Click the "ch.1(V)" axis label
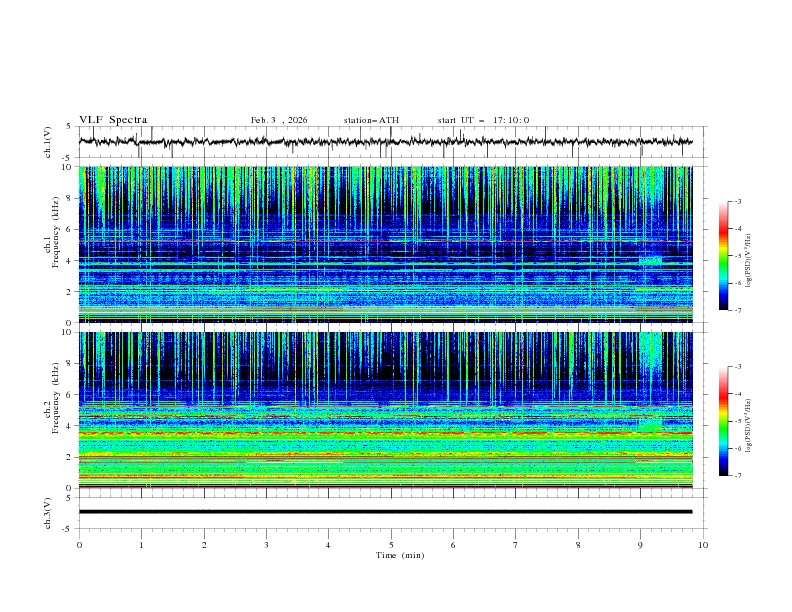The height and width of the screenshot is (612, 792). coord(47,142)
